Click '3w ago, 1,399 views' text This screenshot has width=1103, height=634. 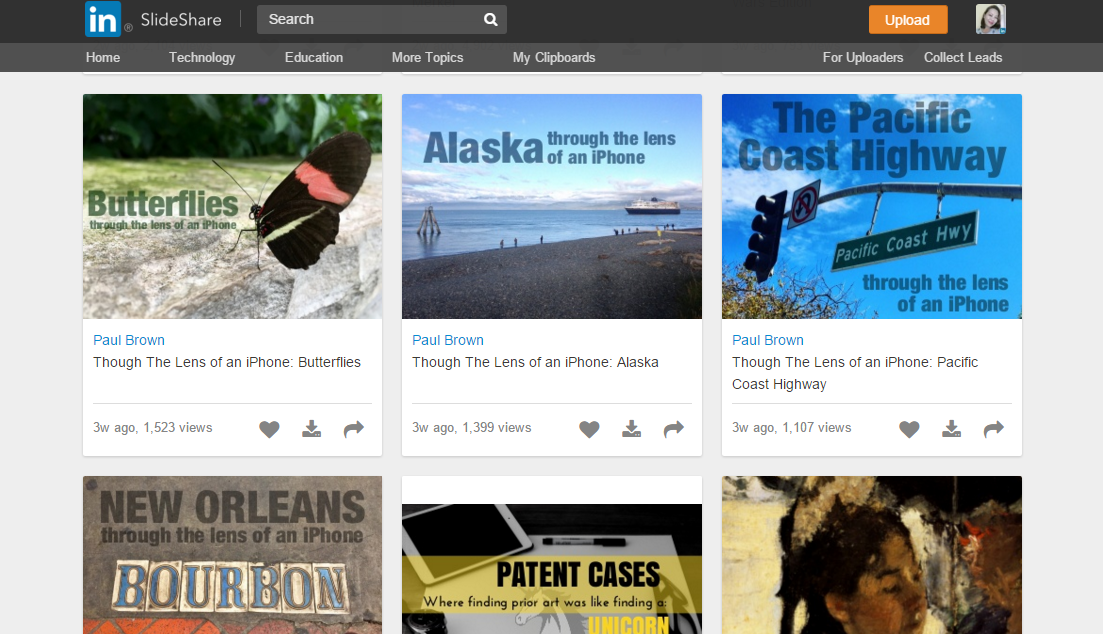click(471, 428)
